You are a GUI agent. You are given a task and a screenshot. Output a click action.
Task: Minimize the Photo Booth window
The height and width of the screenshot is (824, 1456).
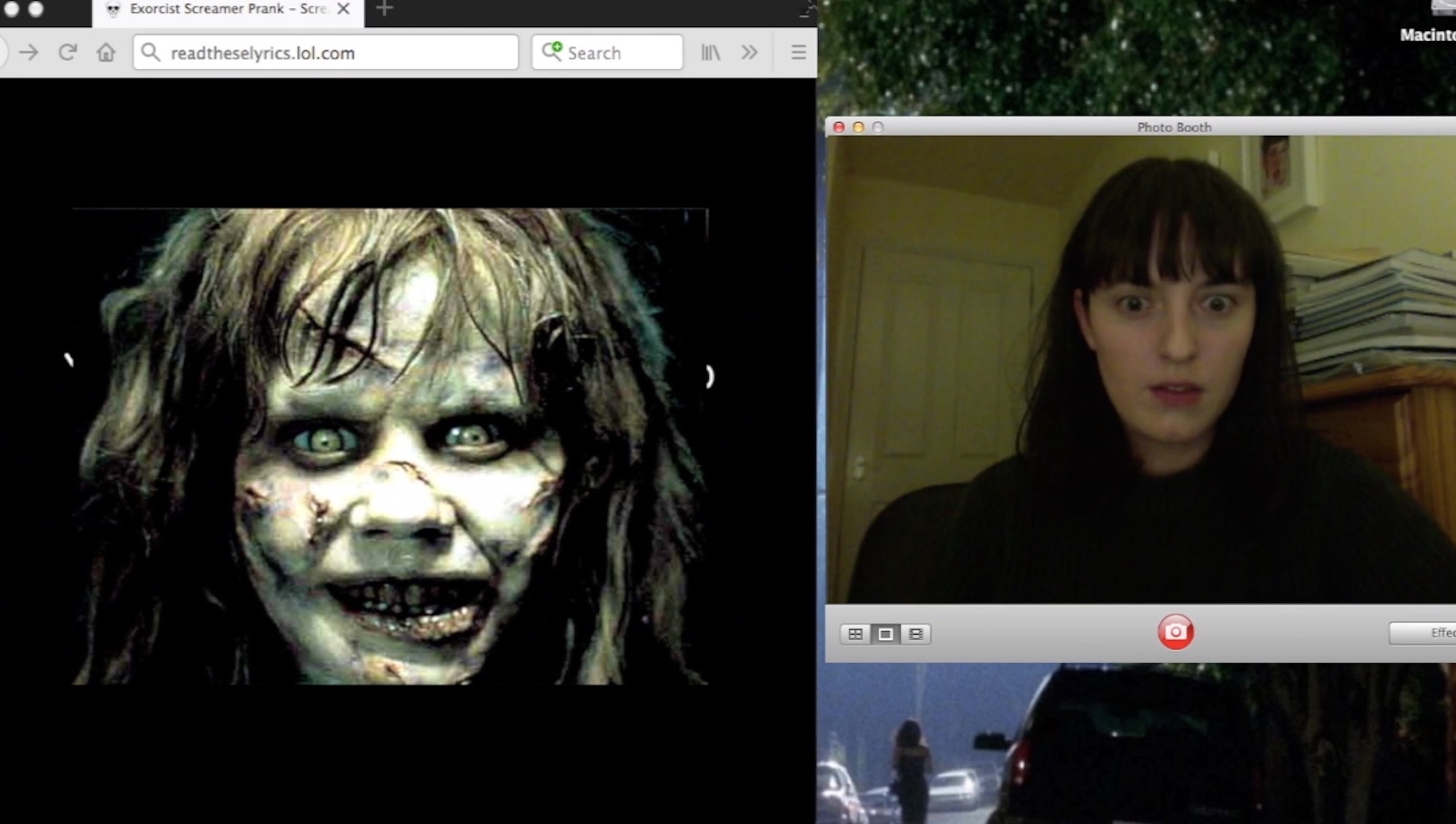[x=858, y=127]
